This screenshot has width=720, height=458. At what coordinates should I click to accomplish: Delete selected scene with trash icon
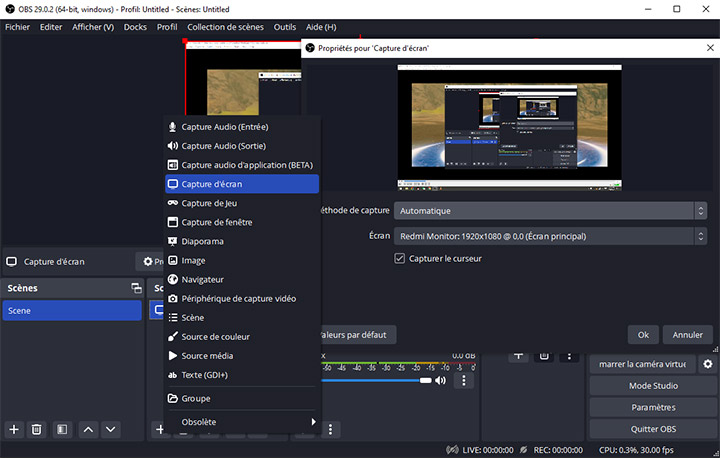37,429
